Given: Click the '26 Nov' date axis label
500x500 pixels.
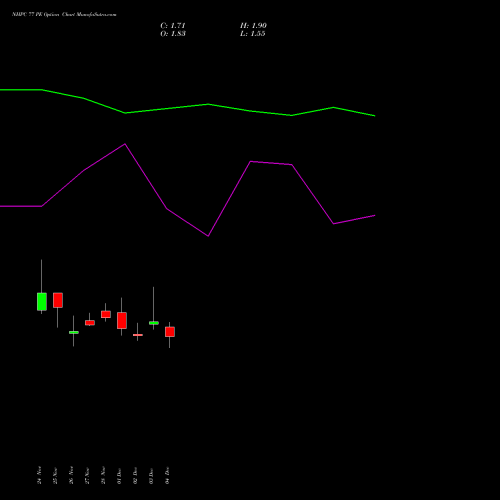Looking at the screenshot, I should [71, 475].
